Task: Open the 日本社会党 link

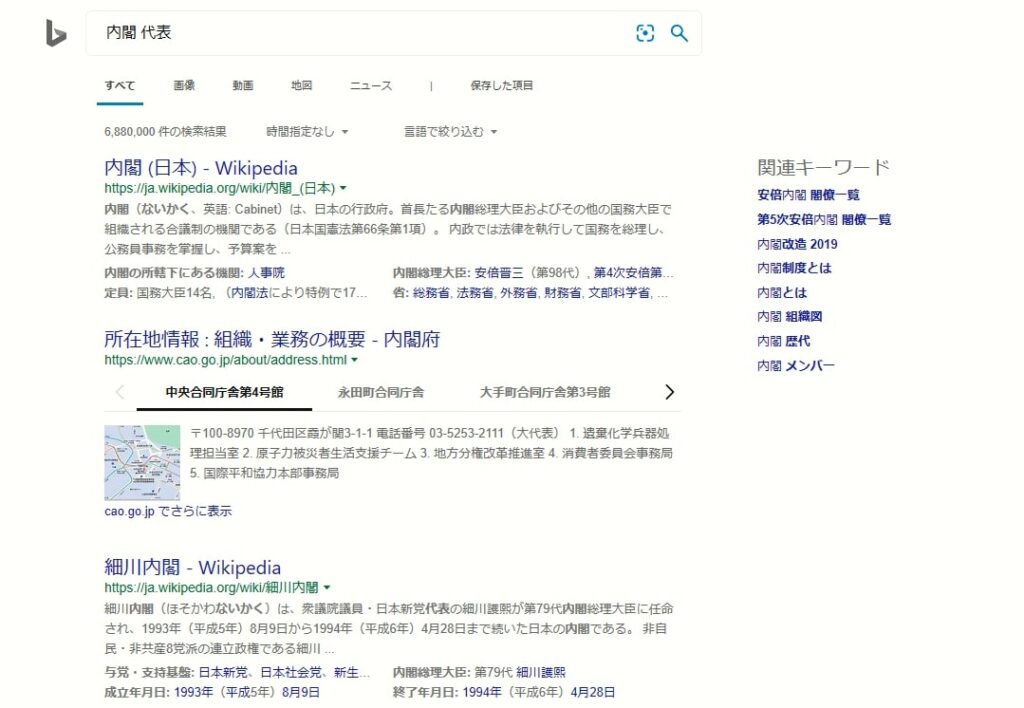Action: 291,672
